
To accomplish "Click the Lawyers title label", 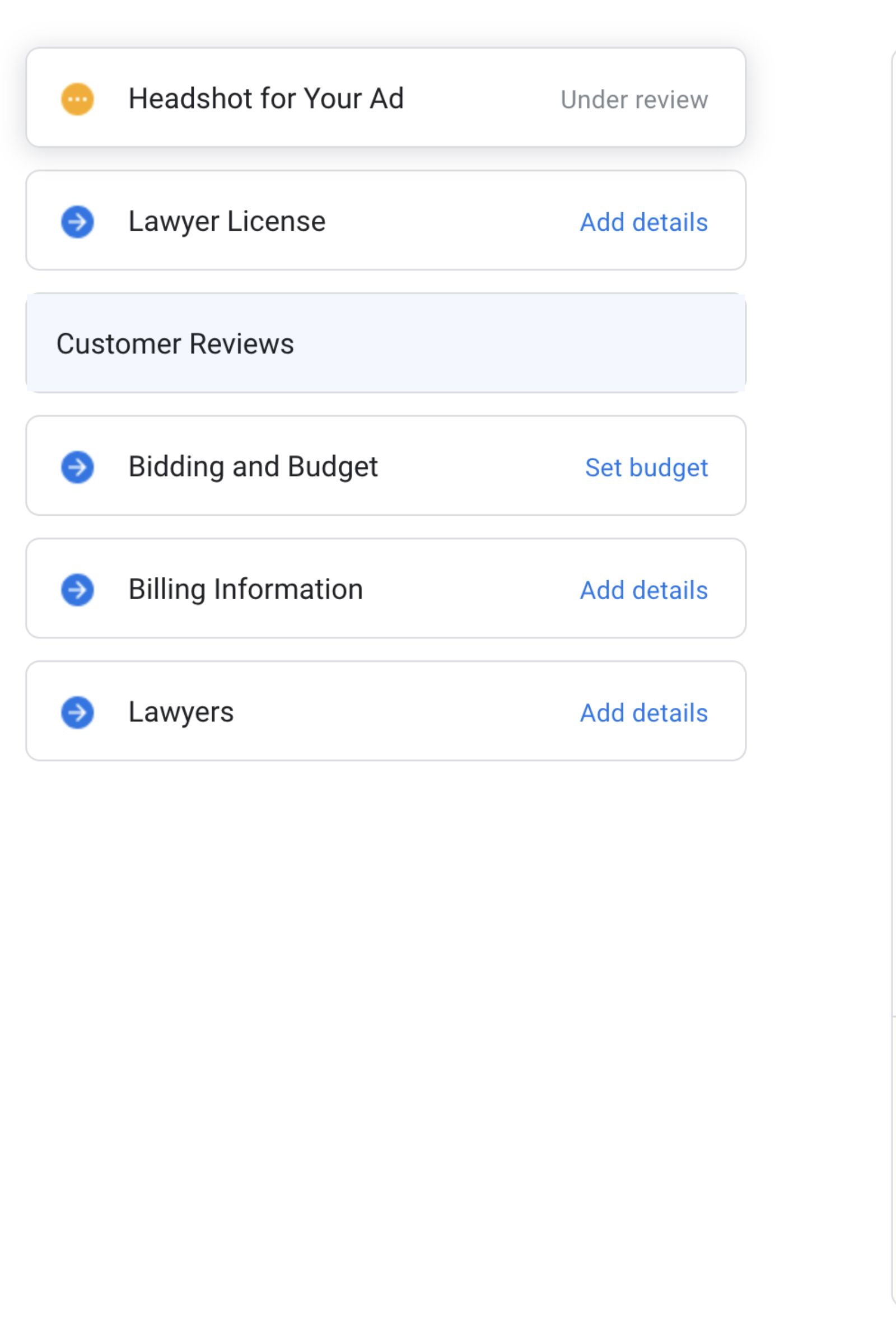I will point(180,711).
